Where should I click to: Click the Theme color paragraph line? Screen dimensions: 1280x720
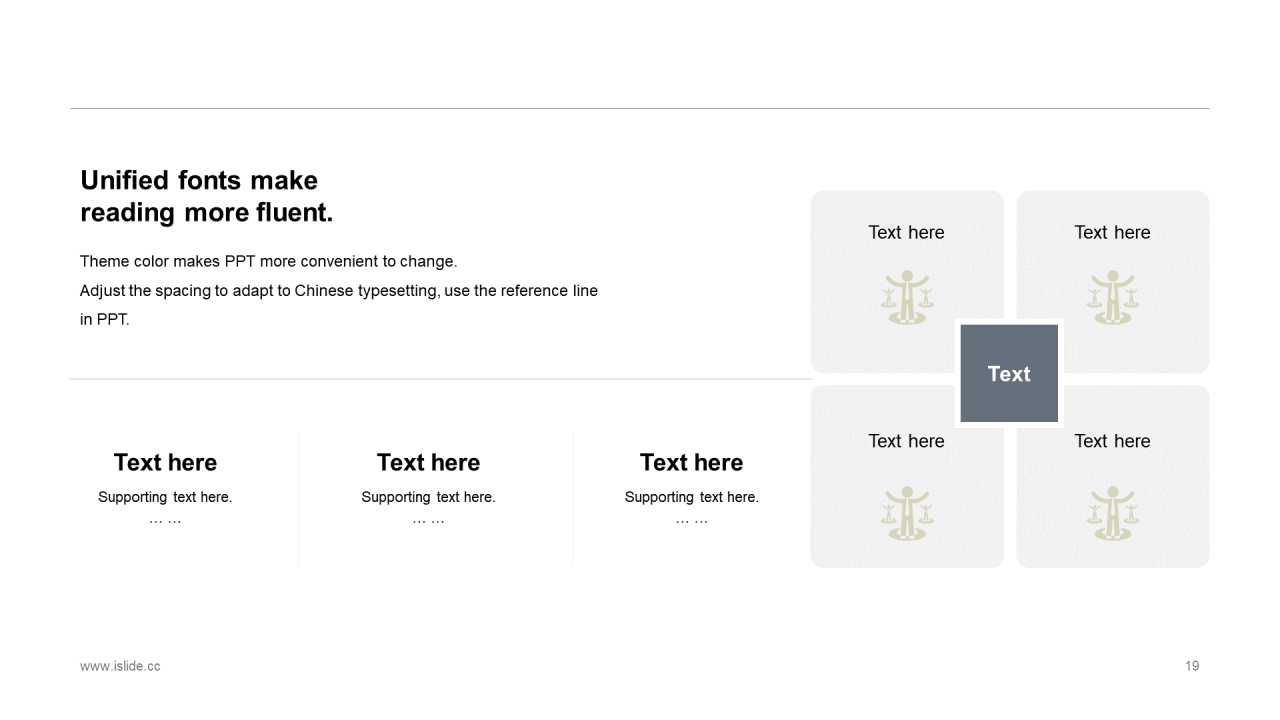[x=268, y=261]
